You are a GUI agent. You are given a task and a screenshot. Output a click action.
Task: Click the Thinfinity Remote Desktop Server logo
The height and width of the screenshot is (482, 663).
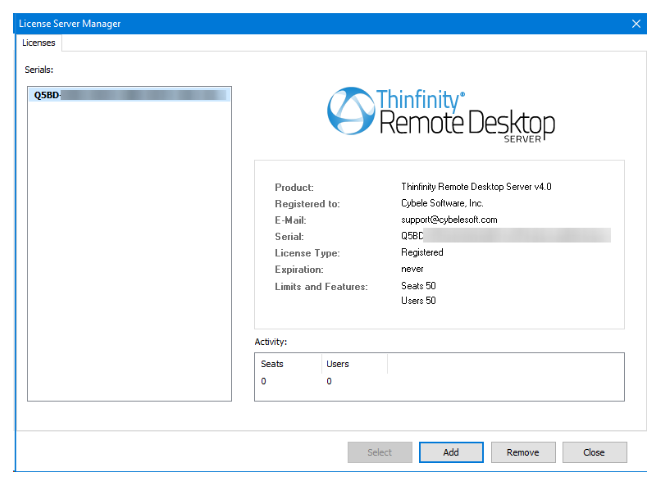tap(441, 115)
